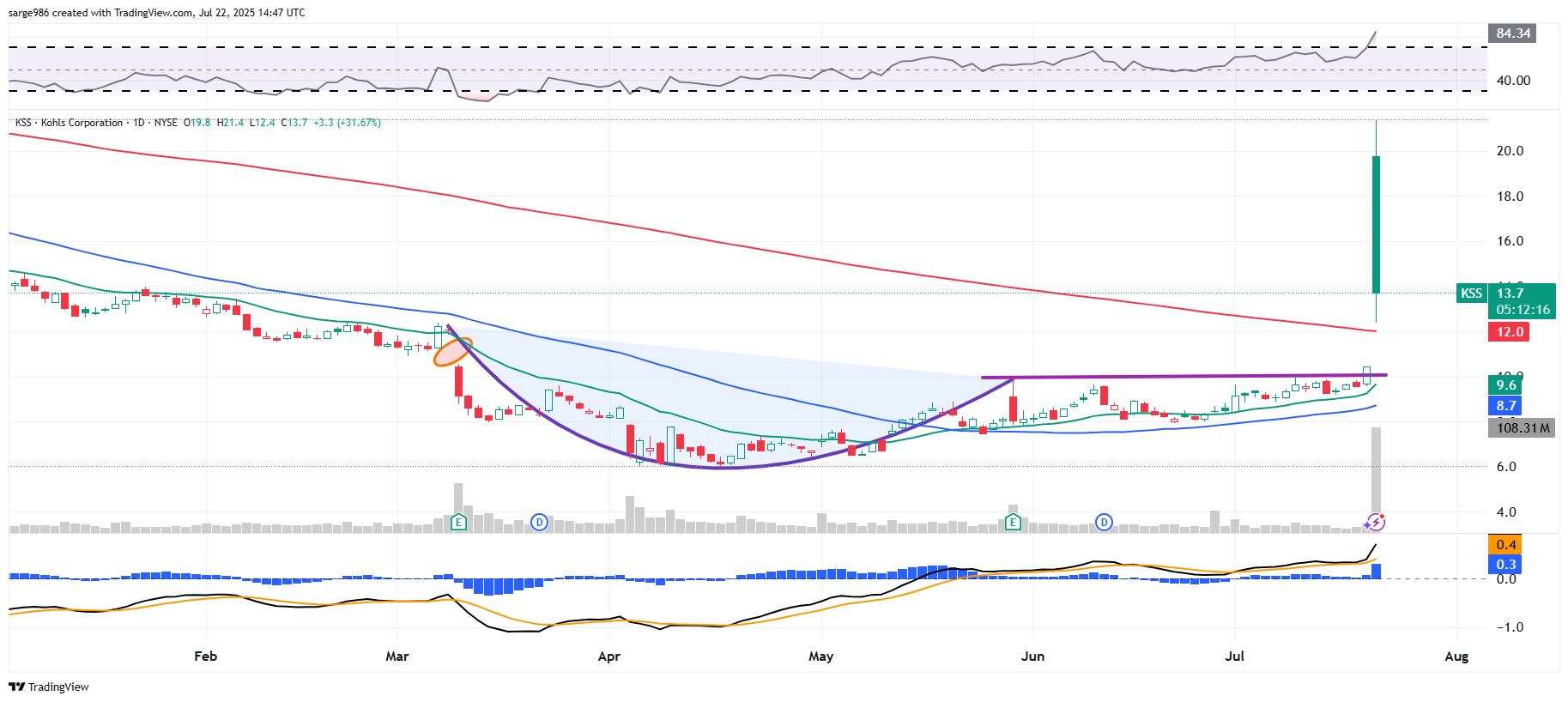Click the March earnings 'E' marker
The height and width of the screenshot is (702, 1568).
(x=458, y=522)
